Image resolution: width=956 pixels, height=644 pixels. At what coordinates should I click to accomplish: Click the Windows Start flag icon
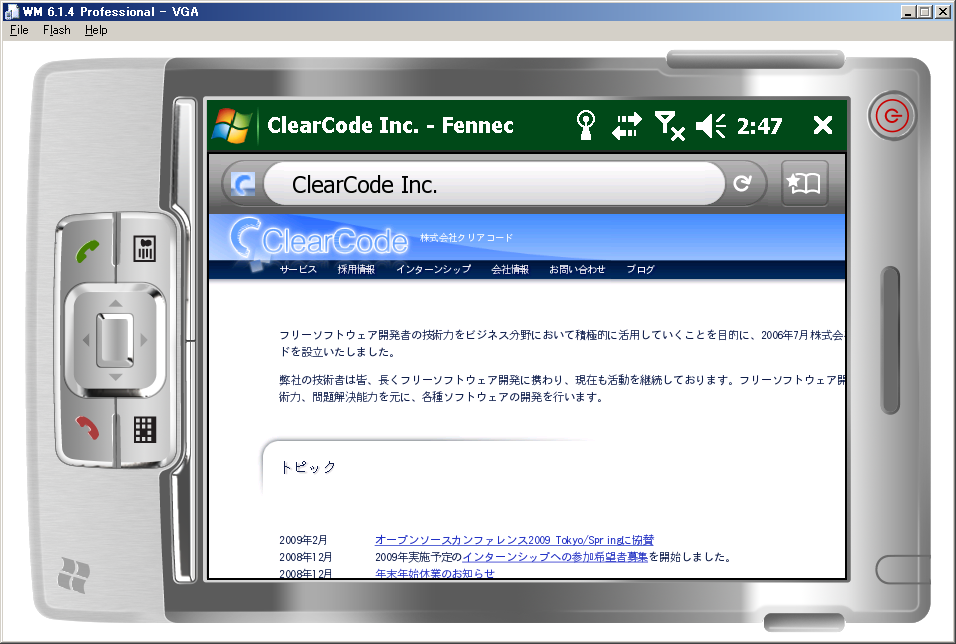pyautogui.click(x=231, y=125)
